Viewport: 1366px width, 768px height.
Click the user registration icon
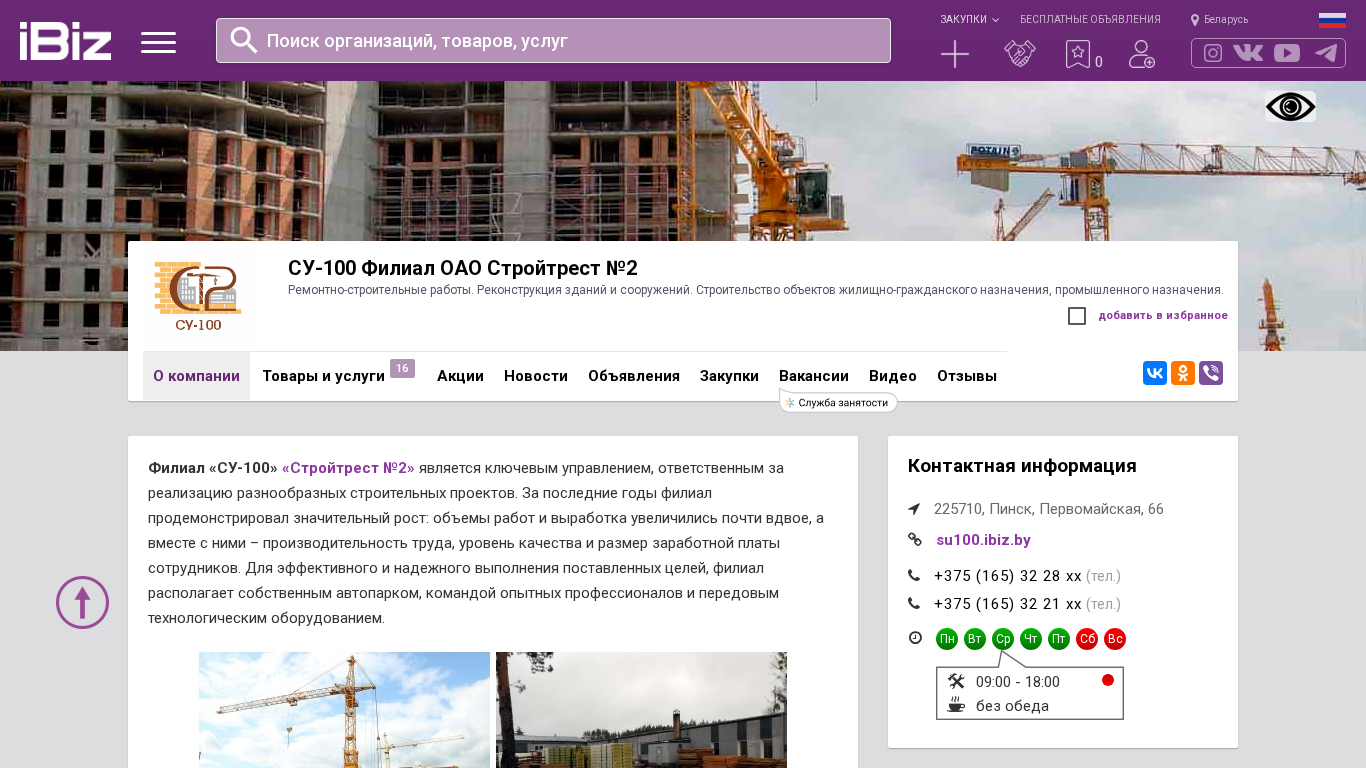click(1141, 54)
